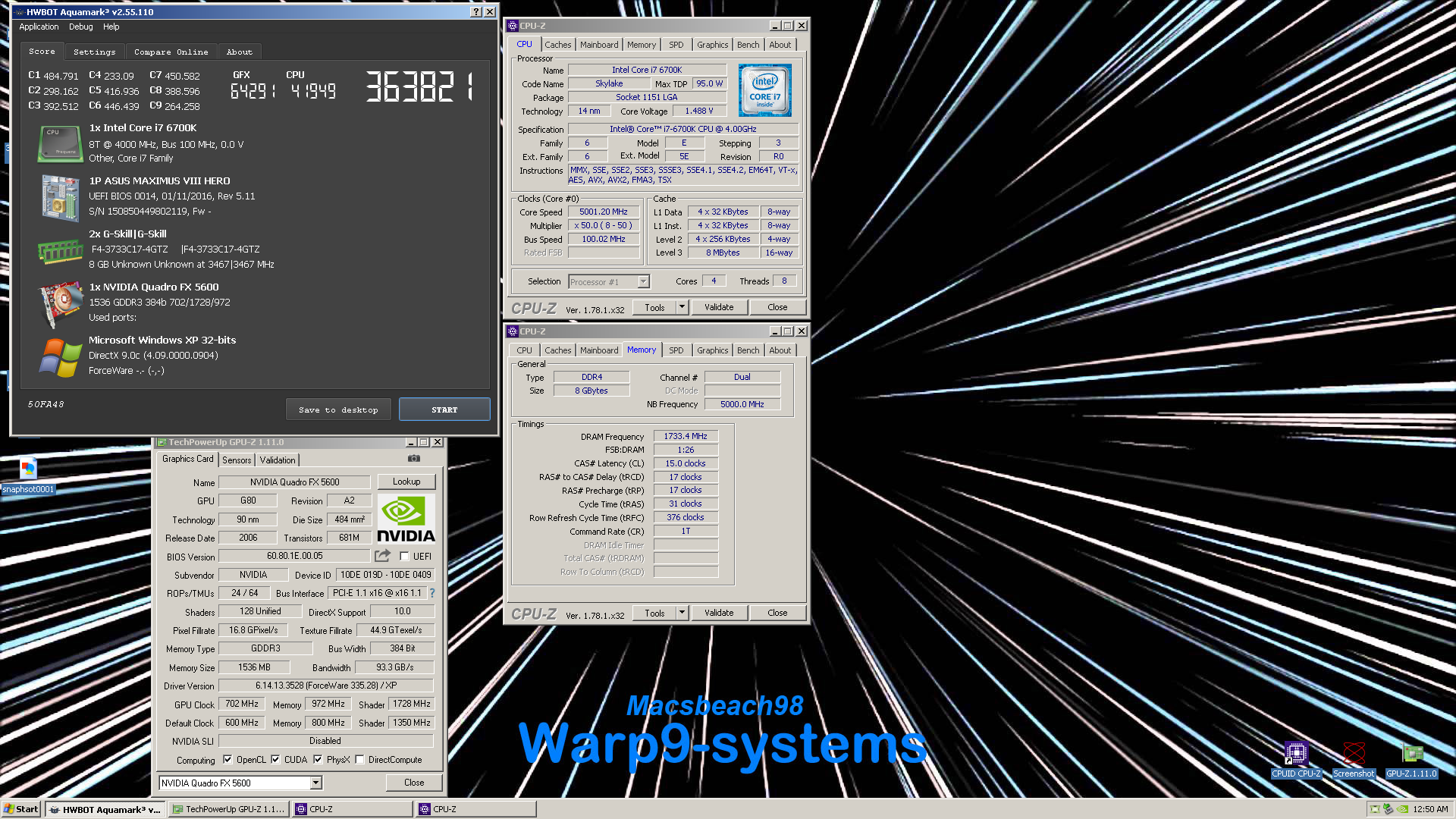Switch to the Compare Online tab

click(x=171, y=52)
